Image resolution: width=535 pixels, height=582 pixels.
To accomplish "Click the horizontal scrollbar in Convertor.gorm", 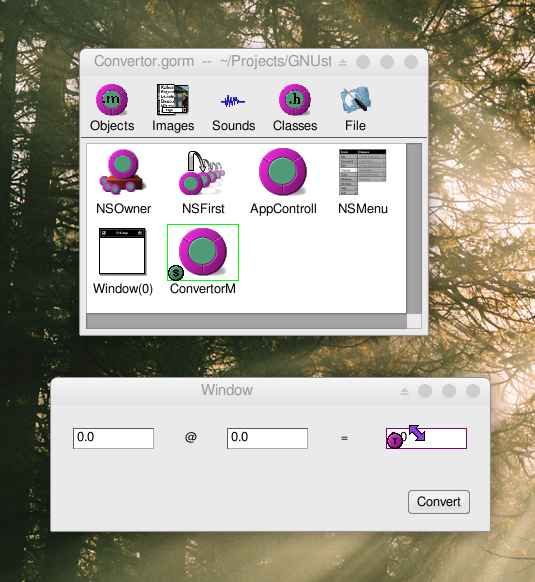I will click(x=247, y=321).
